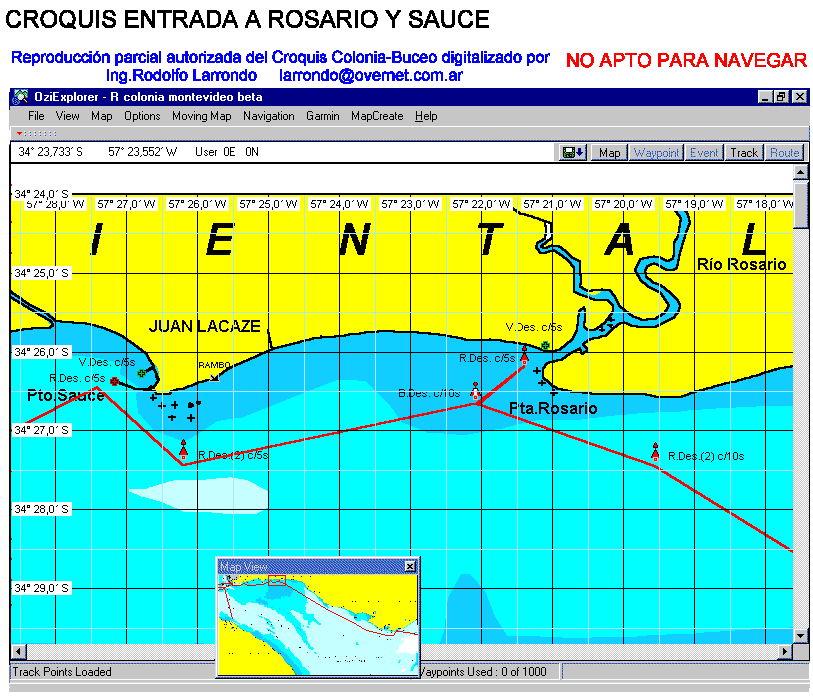Toggle the Waypoint display button

click(656, 153)
